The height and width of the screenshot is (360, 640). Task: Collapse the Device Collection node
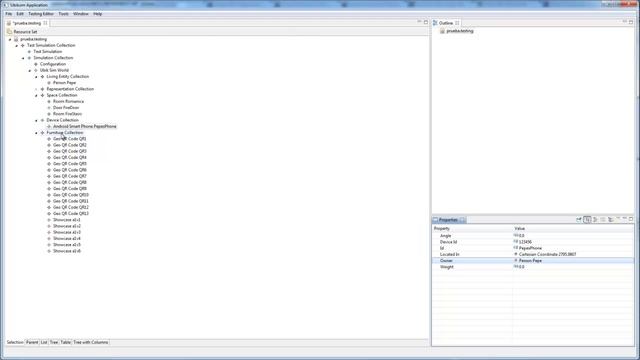(36, 120)
